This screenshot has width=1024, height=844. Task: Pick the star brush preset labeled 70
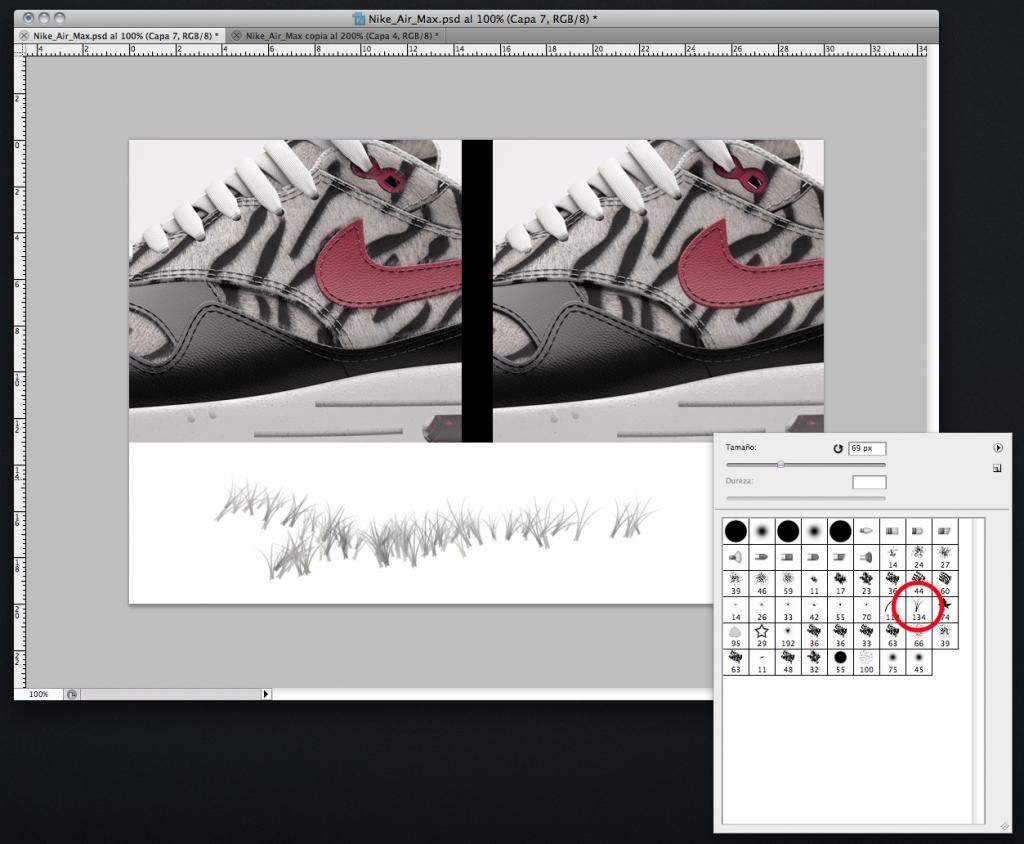coord(866,609)
